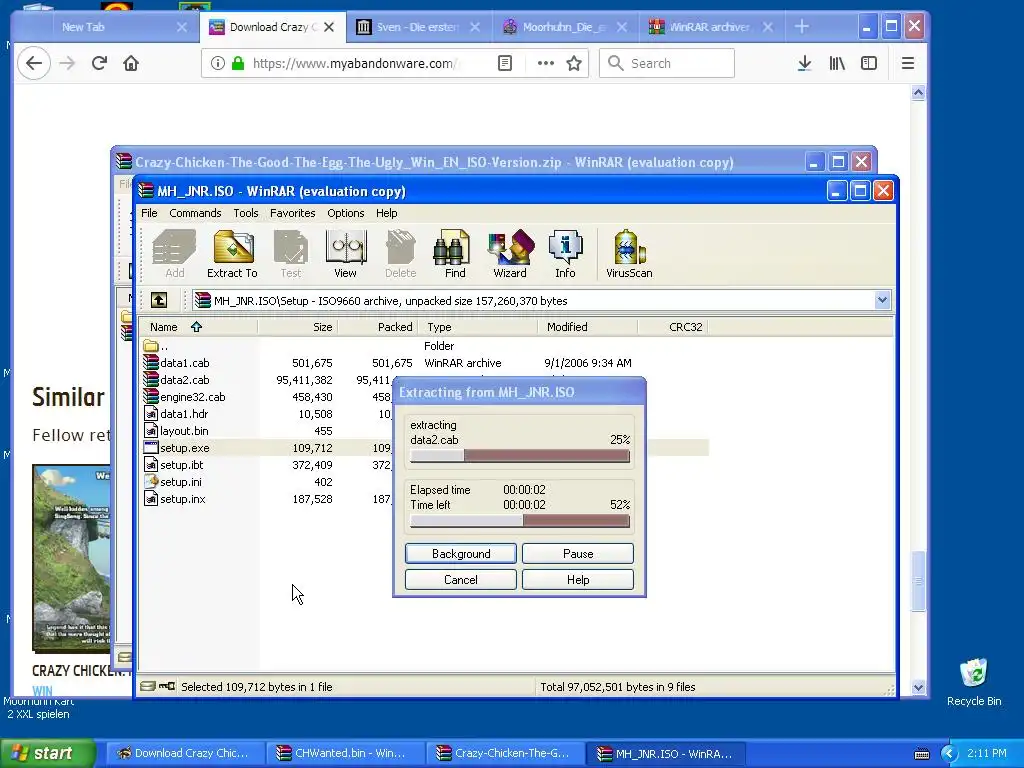
Task: Sort file list by CRC32 column
Action: (x=673, y=327)
